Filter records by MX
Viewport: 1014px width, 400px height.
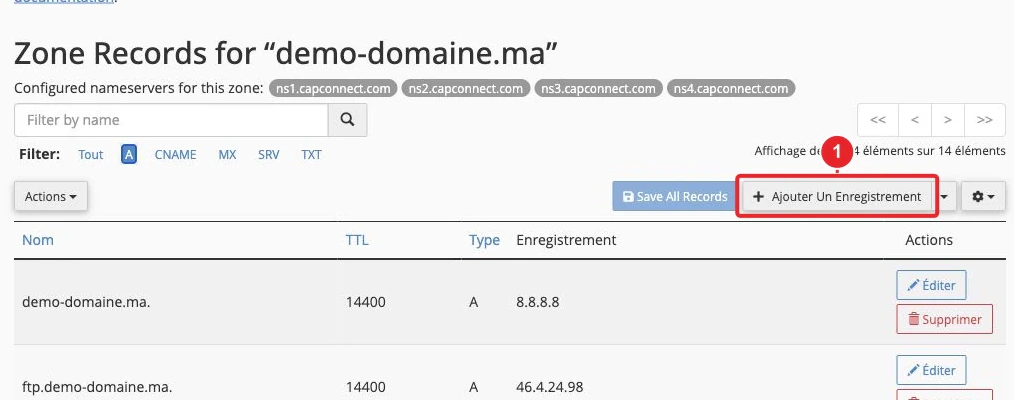(227, 155)
